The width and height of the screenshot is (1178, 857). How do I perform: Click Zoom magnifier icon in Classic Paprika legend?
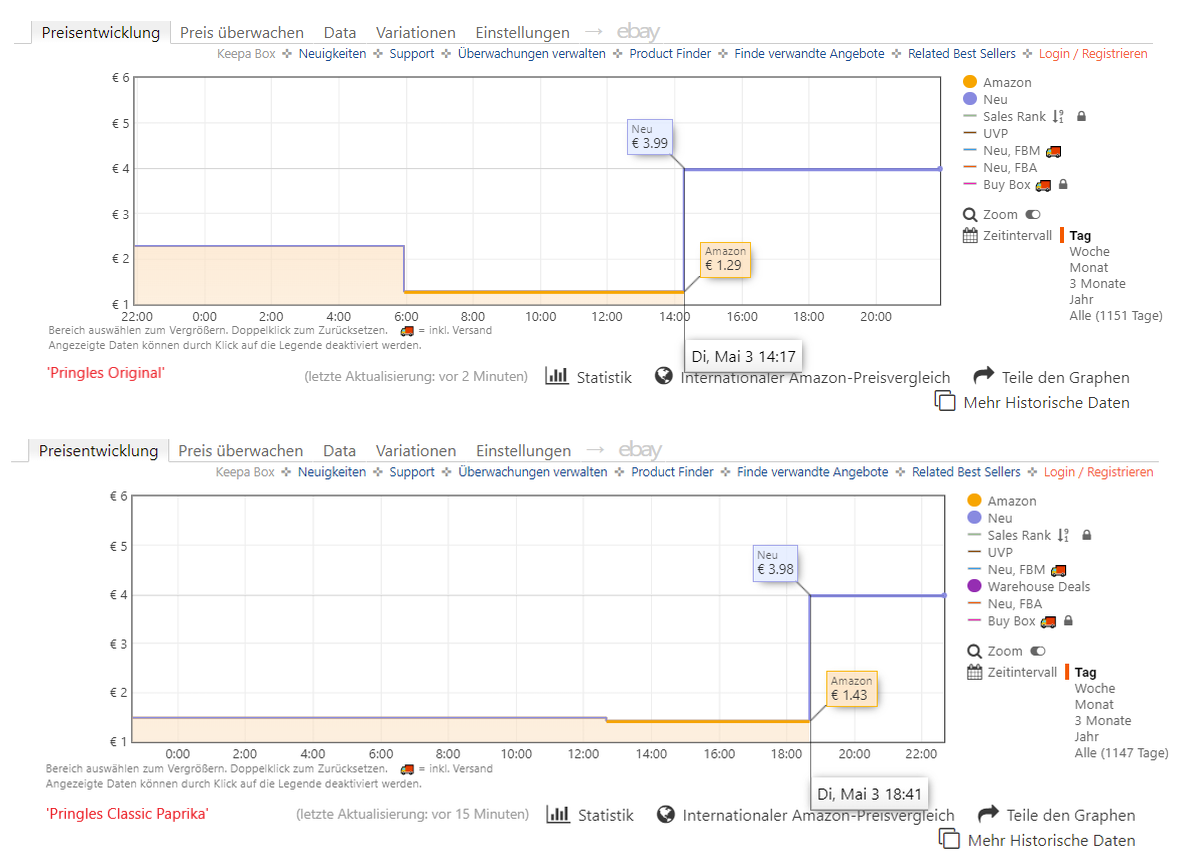[974, 651]
